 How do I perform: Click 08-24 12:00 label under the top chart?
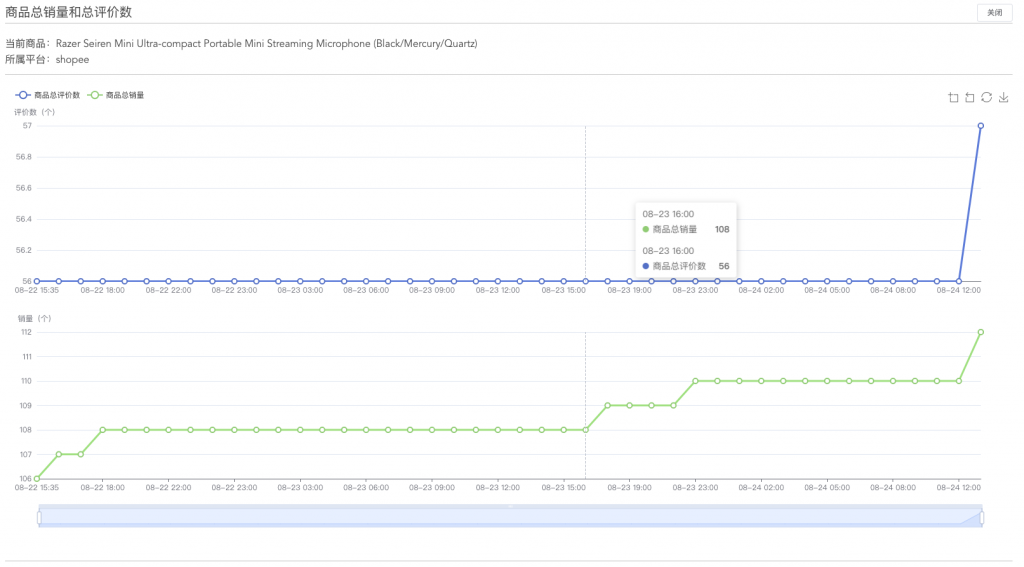point(959,291)
